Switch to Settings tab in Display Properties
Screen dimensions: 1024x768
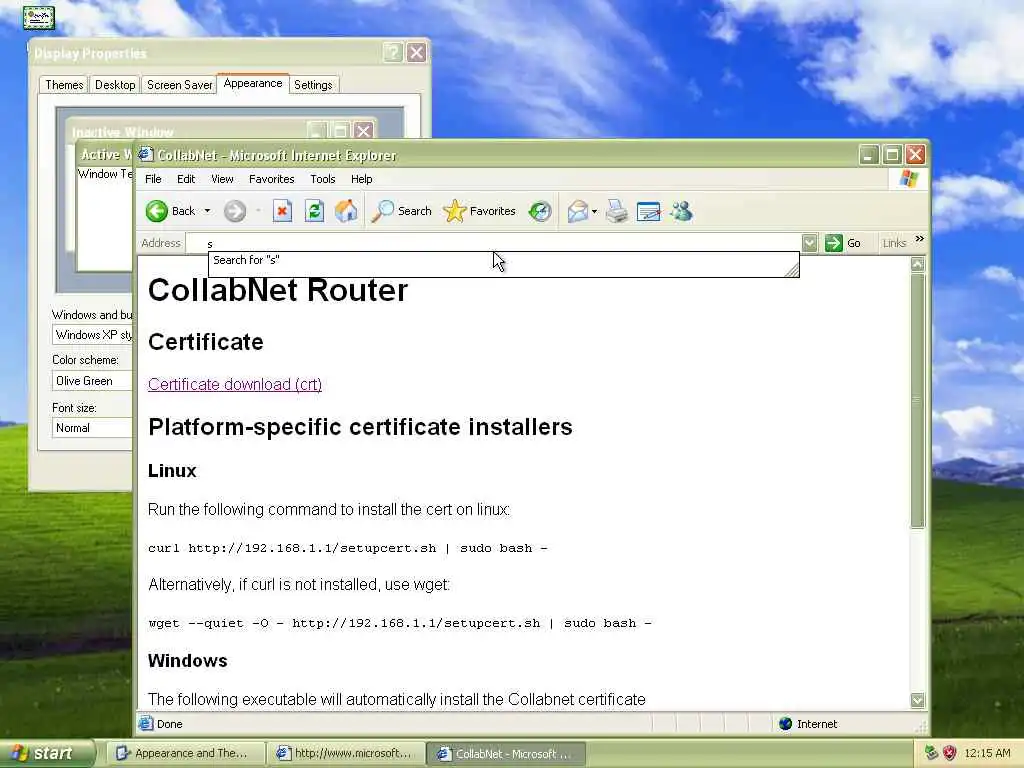click(x=313, y=85)
